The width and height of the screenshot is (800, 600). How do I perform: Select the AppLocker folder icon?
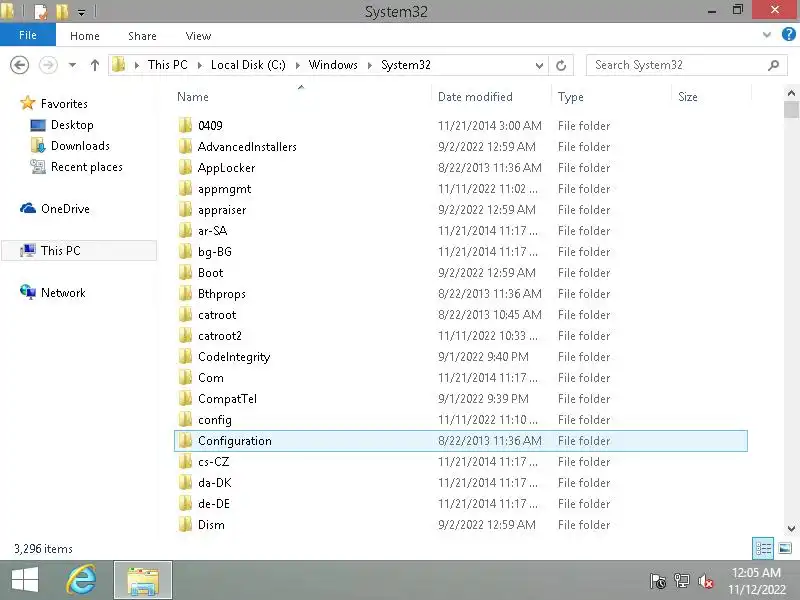point(185,167)
